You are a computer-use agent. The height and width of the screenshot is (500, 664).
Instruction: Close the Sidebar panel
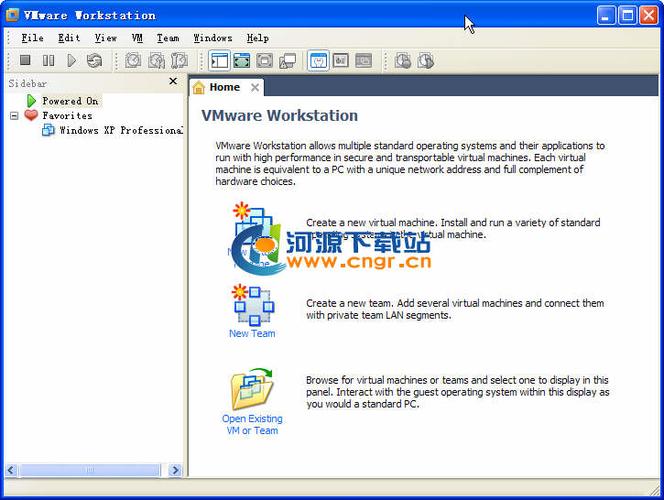point(173,81)
